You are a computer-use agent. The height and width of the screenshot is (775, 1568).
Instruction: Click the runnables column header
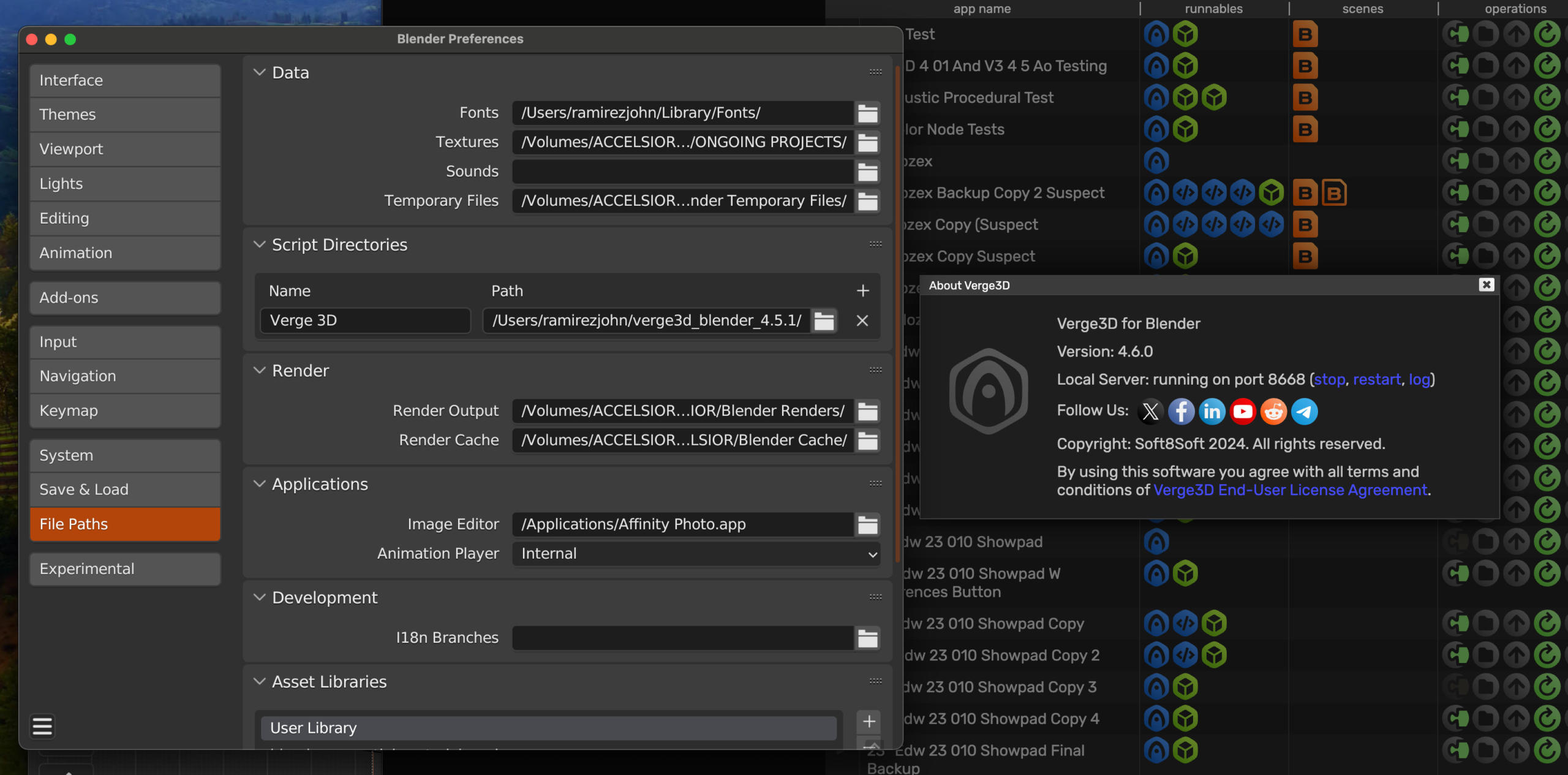(x=1213, y=9)
